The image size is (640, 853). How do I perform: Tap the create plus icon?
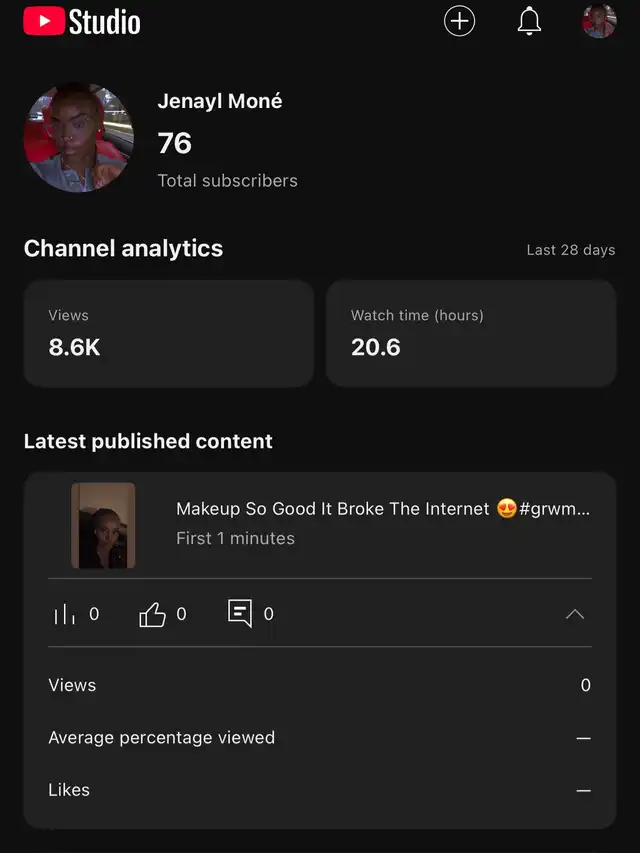coord(459,21)
